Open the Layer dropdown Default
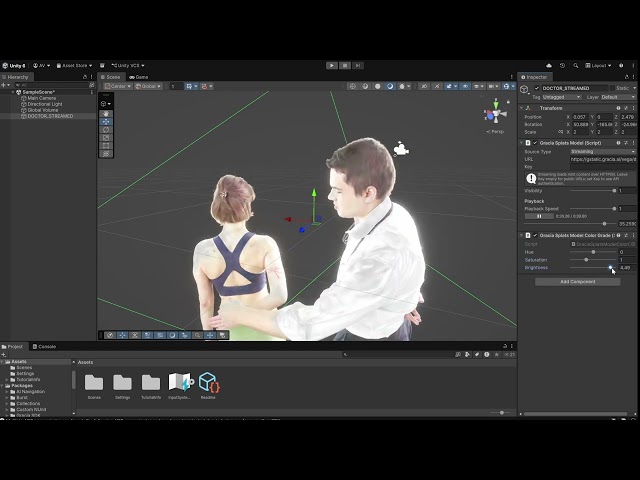Image resolution: width=640 pixels, height=480 pixels. tap(618, 97)
